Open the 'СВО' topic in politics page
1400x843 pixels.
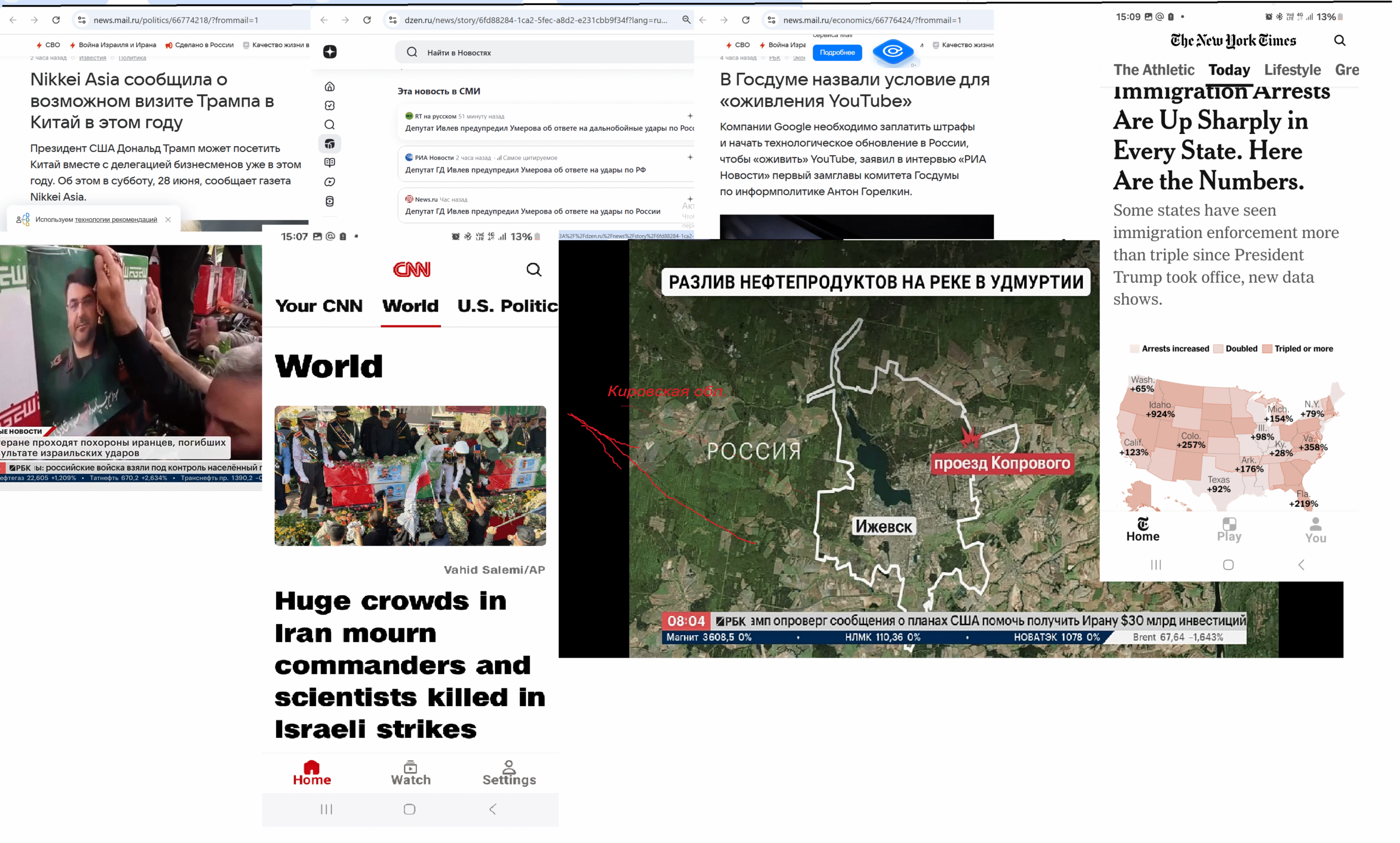click(48, 45)
